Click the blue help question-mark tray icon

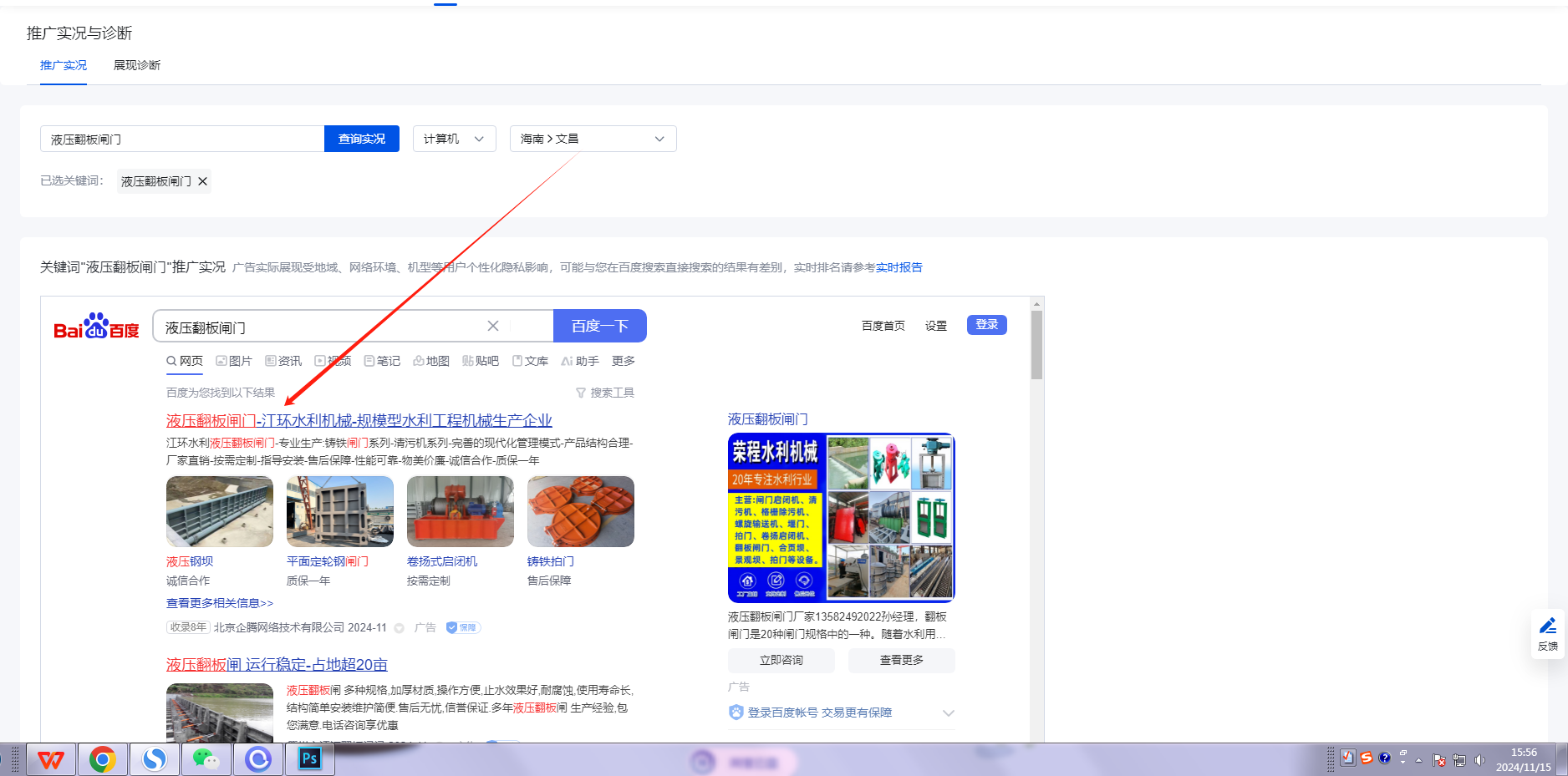click(1384, 758)
